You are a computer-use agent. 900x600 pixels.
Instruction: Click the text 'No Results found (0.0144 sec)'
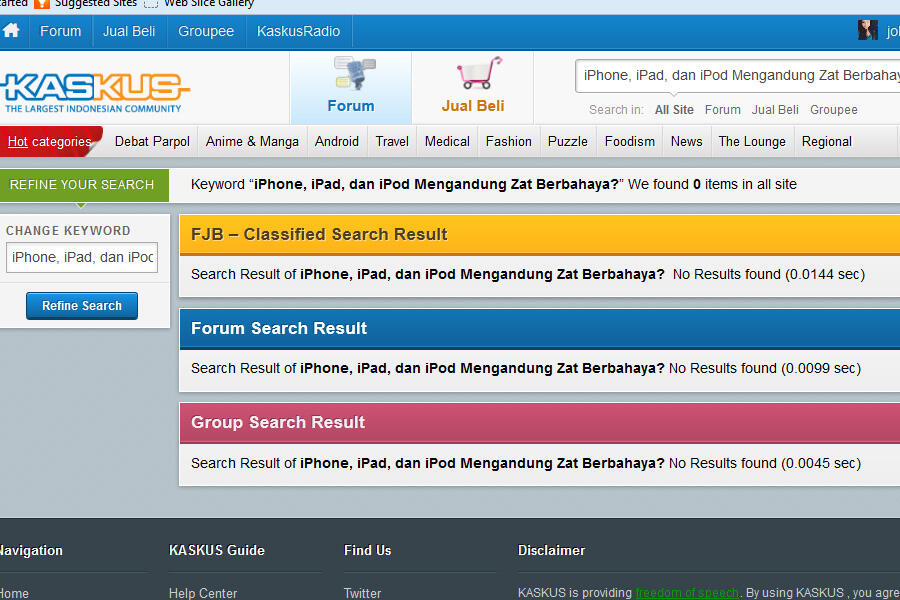(769, 274)
